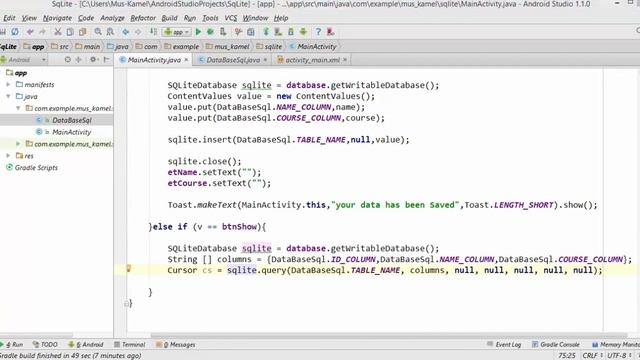The image size is (640, 360).
Task: Open the Messages tool window
Action: click(x=176, y=344)
